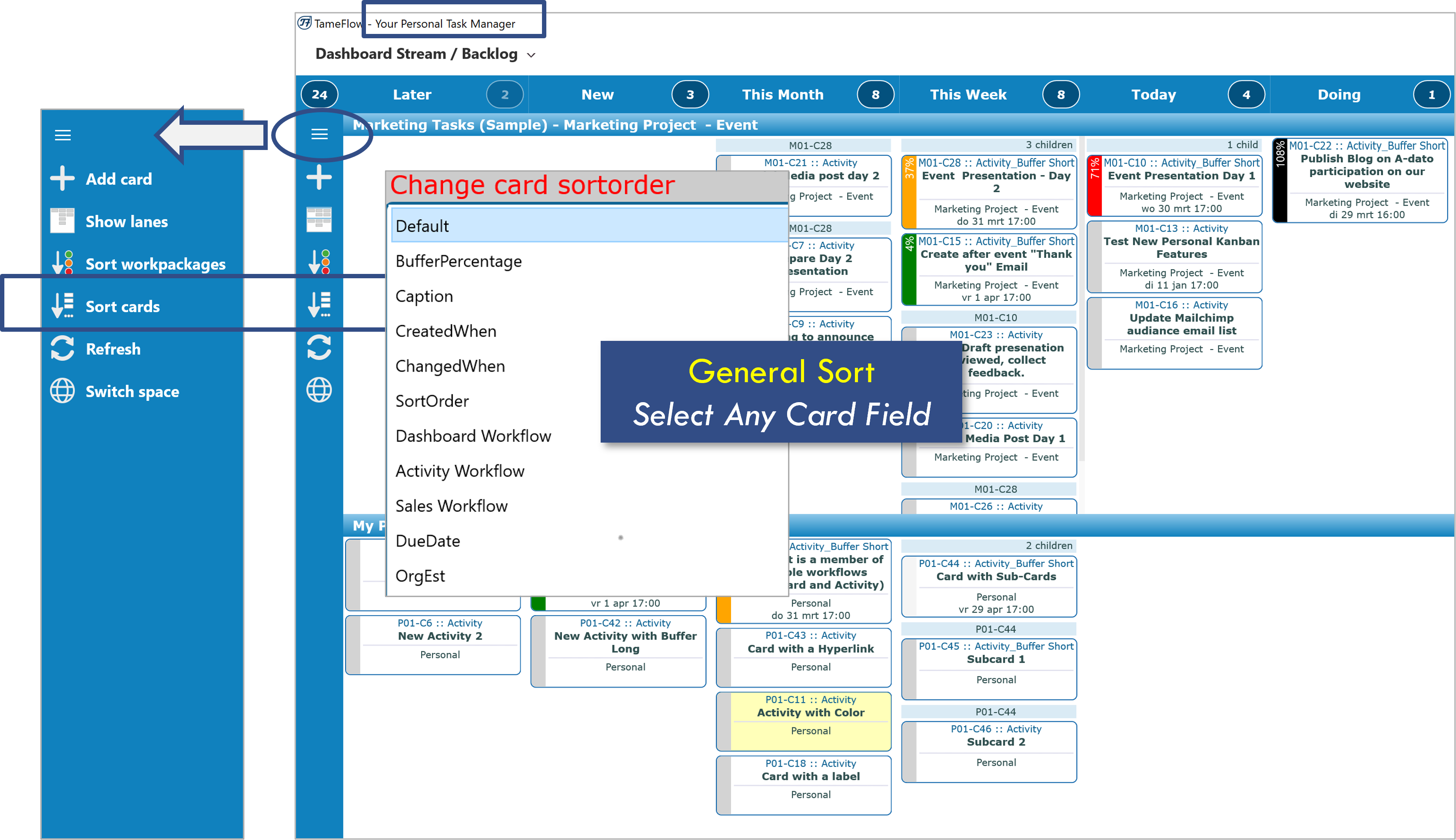1456x840 pixels.
Task: Click the TameFlow logo icon in title bar
Action: (304, 23)
